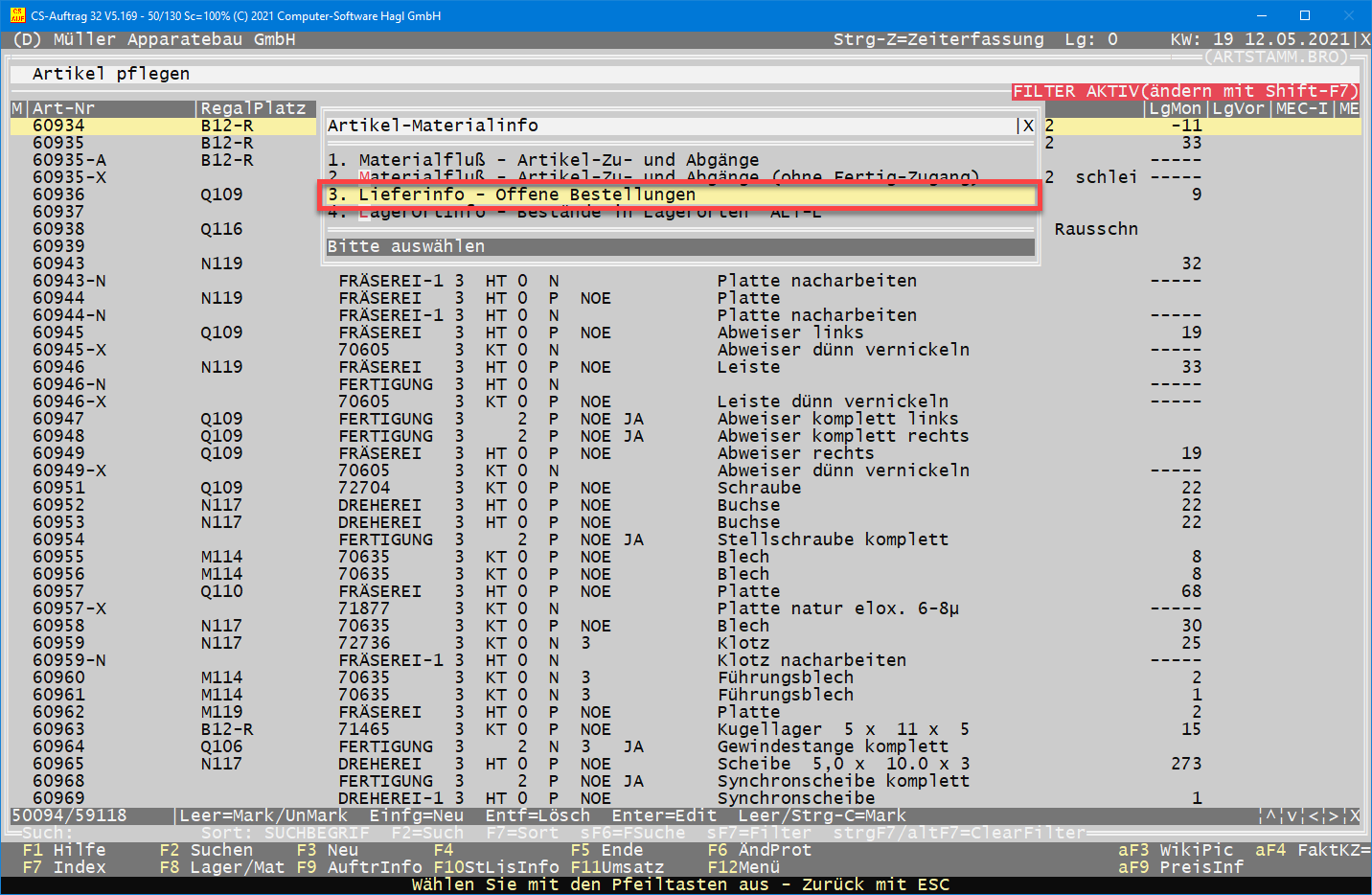
Task: Click the down arrow navigation symbol
Action: tap(1292, 815)
